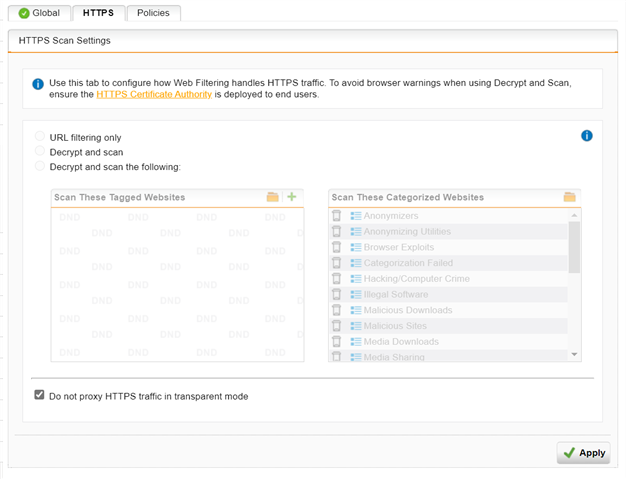Click the category list scroll up arrow
The height and width of the screenshot is (479, 626).
[x=574, y=216]
